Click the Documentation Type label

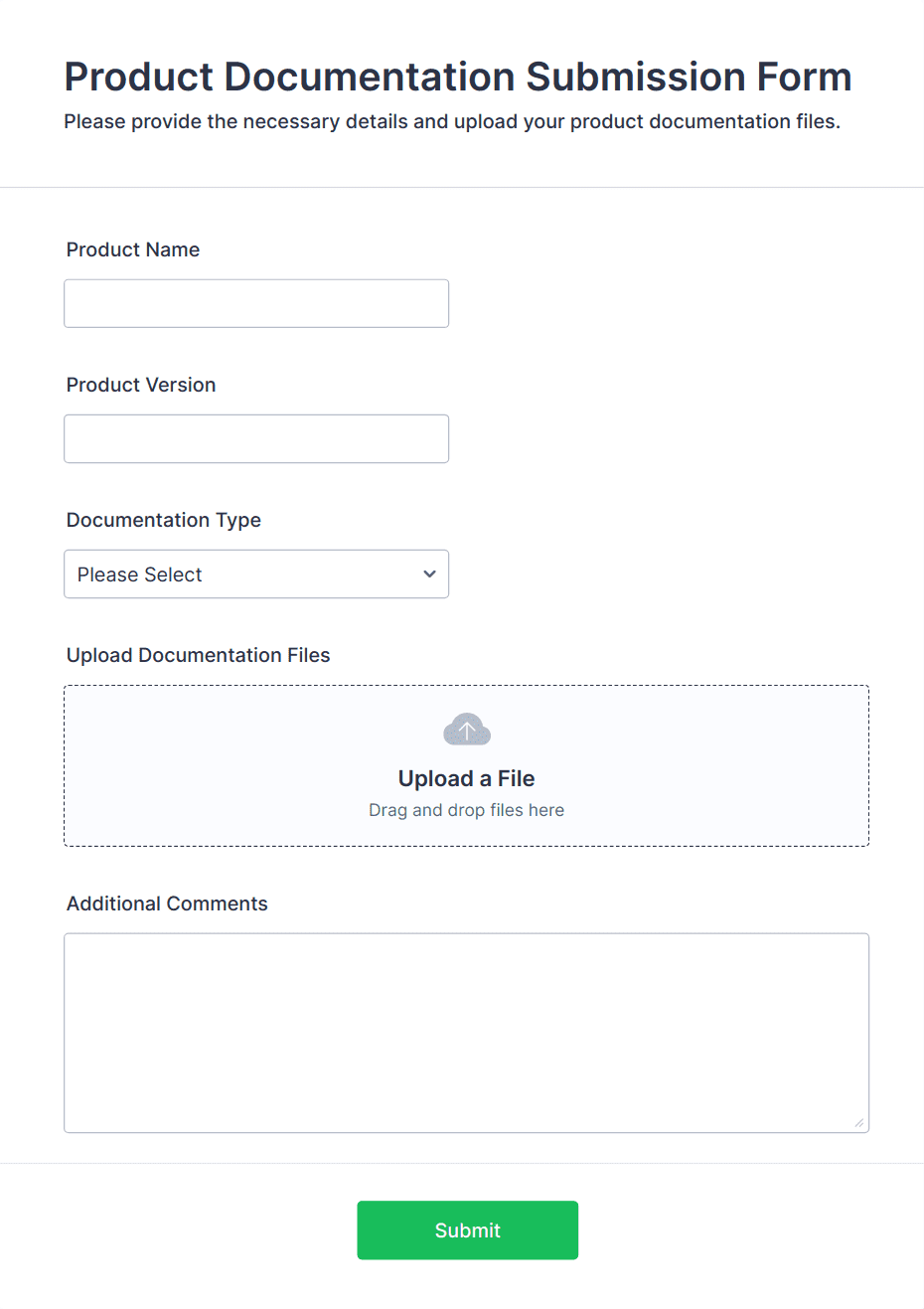tap(163, 520)
